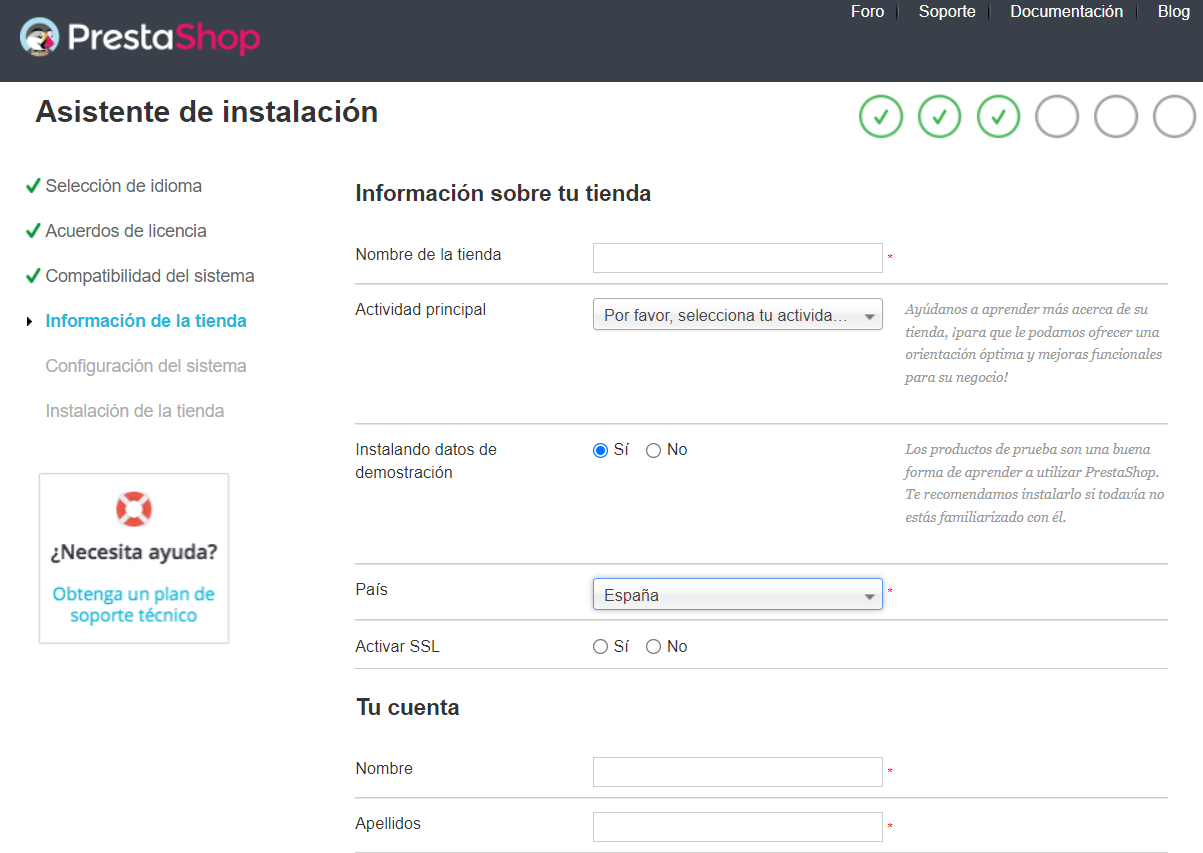Click the País dropdown arrow
Screen dimensions: 1203x853
[x=869, y=594]
